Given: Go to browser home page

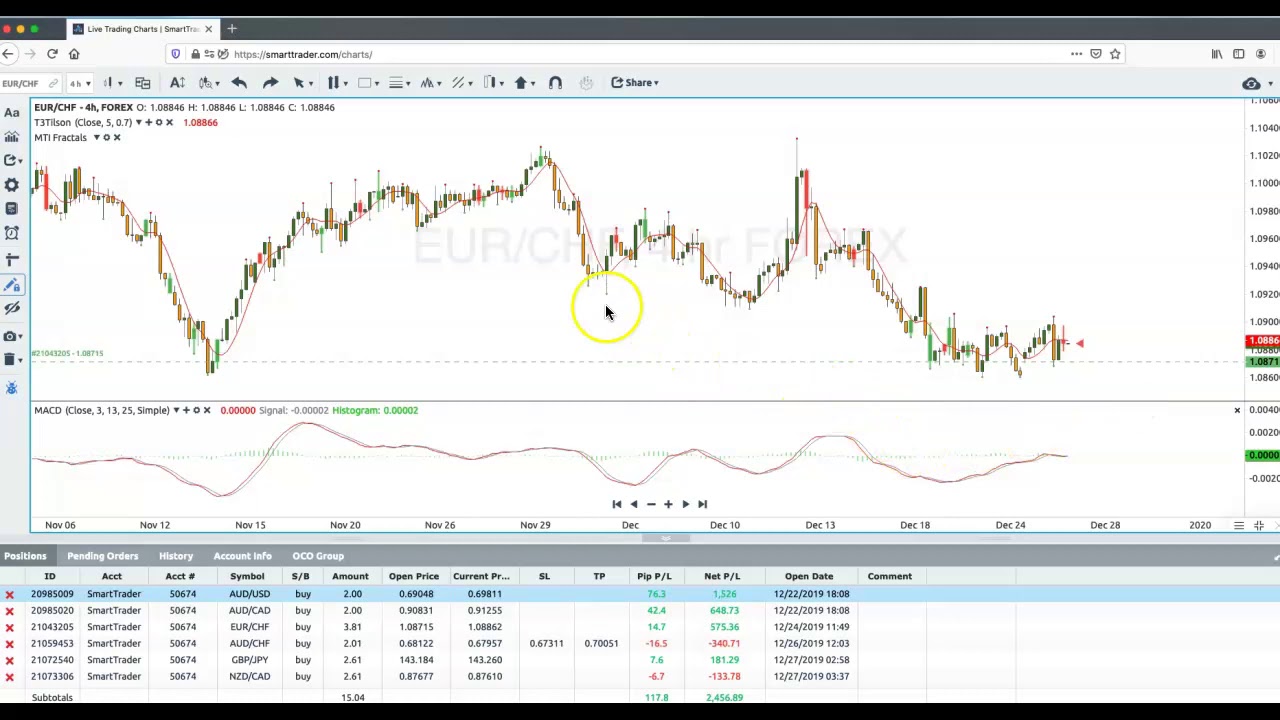Looking at the screenshot, I should pos(74,54).
